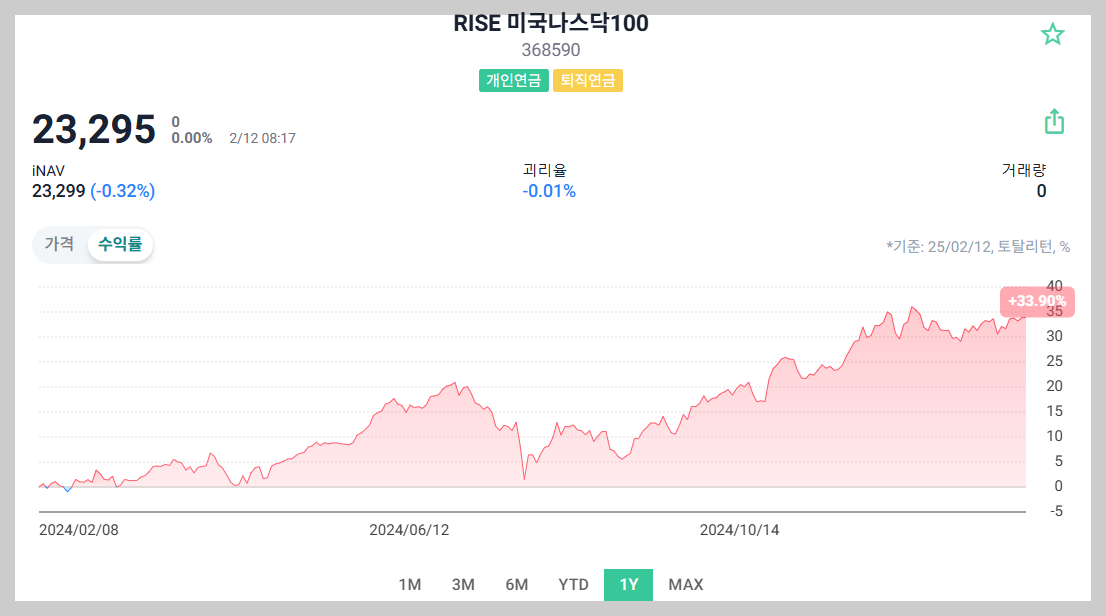Click the ticker code 368590
Viewport: 1106px width, 616px height.
[x=551, y=50]
